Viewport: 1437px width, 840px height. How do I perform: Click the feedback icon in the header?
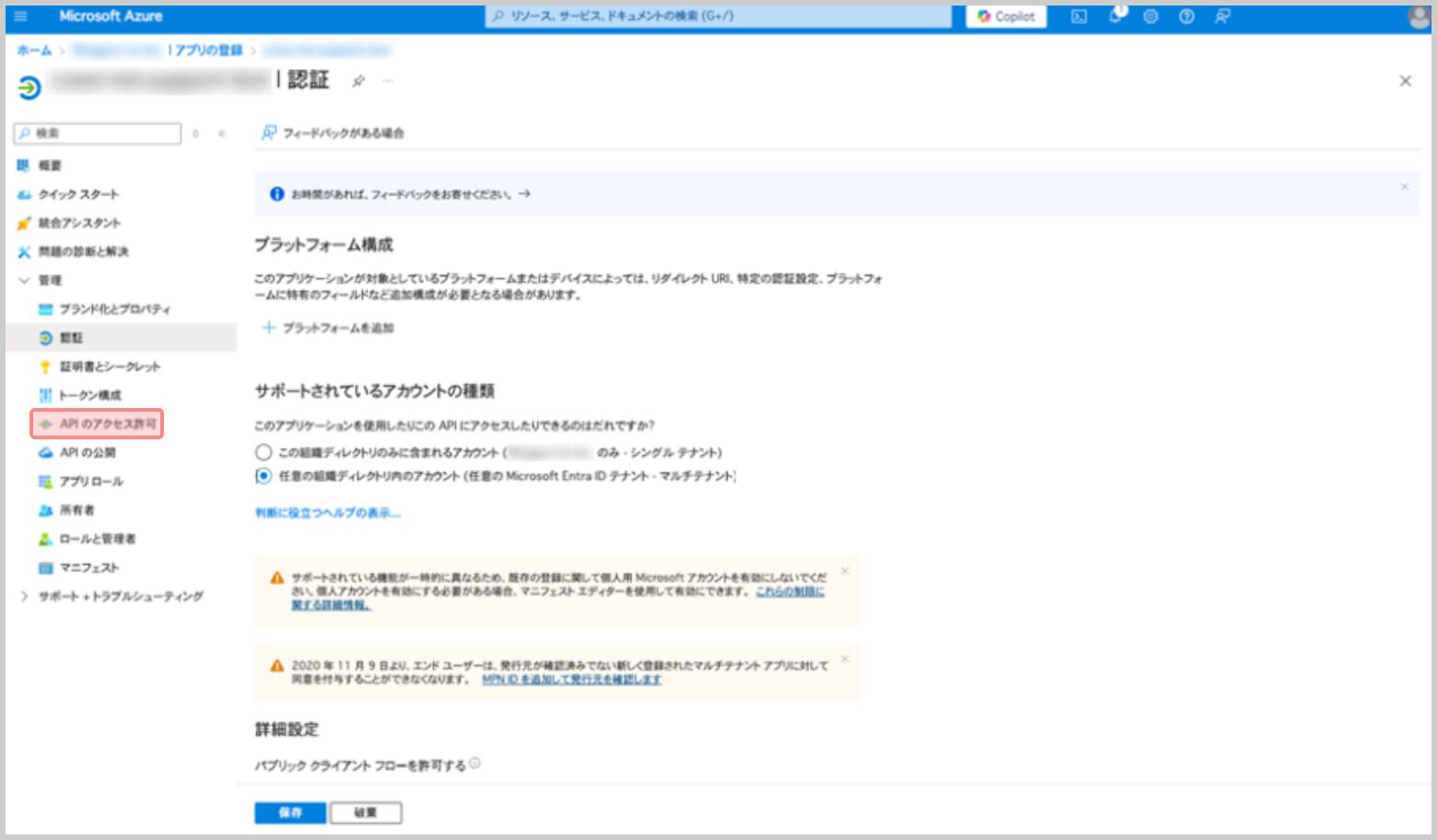[1222, 17]
